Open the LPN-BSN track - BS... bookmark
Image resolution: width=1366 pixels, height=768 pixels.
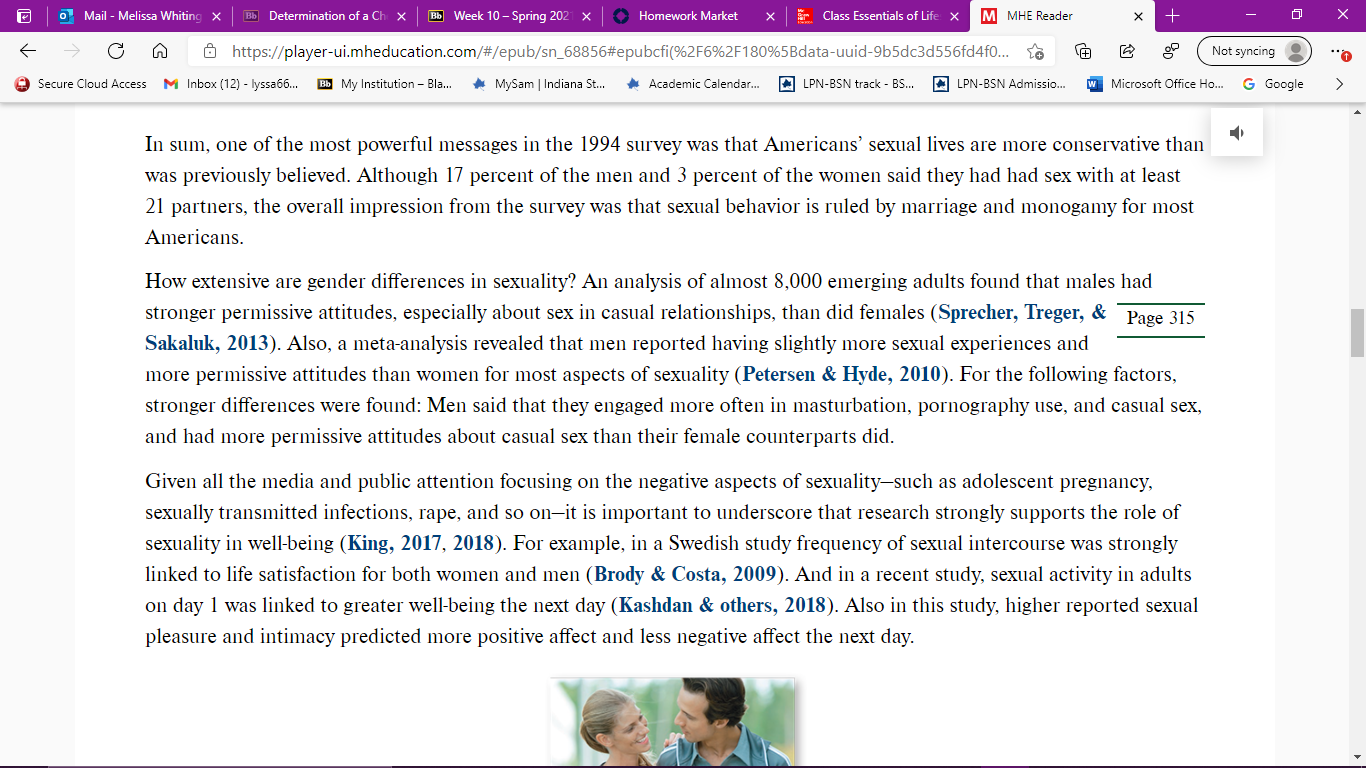[x=846, y=84]
